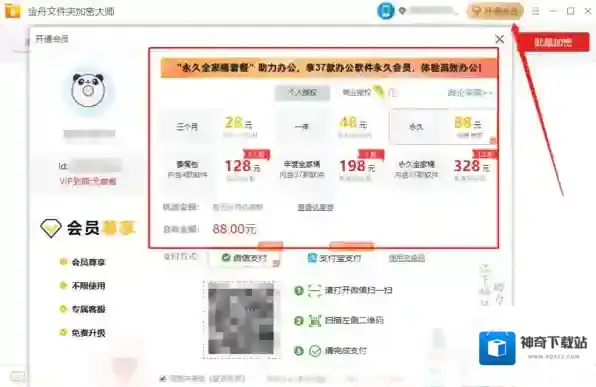The width and height of the screenshot is (596, 387).
Task: Click the orange 开通会员 button in title bar
Action: click(495, 11)
